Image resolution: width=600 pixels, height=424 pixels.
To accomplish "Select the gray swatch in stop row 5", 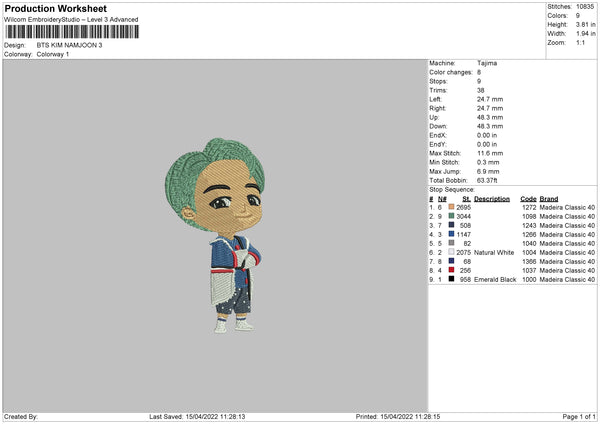I will 451,243.
